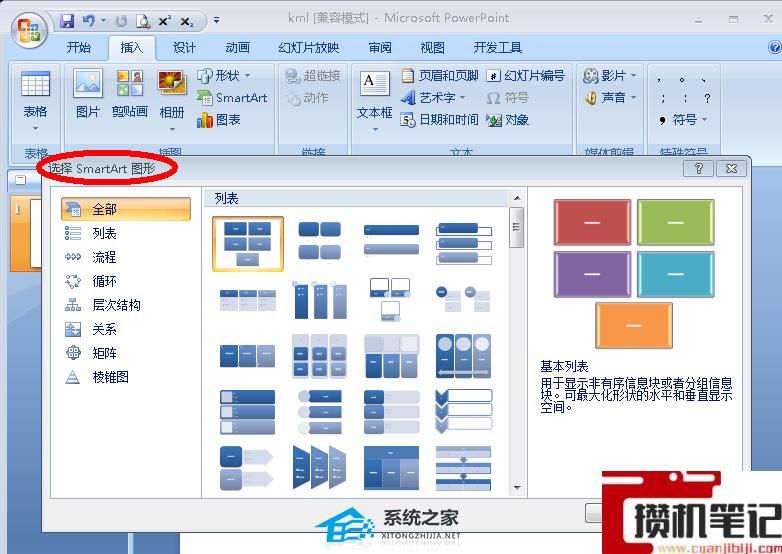Open the 设计 ribbon tab
This screenshot has height=554, width=782.
click(x=184, y=47)
